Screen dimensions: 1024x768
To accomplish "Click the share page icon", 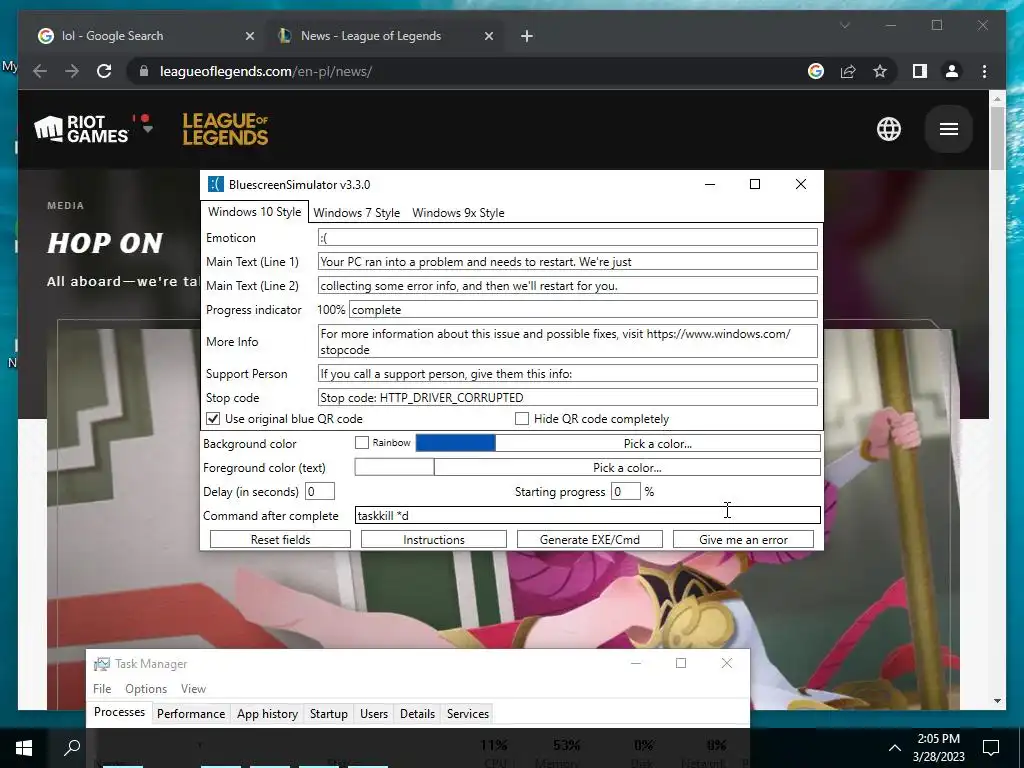I will 848,71.
